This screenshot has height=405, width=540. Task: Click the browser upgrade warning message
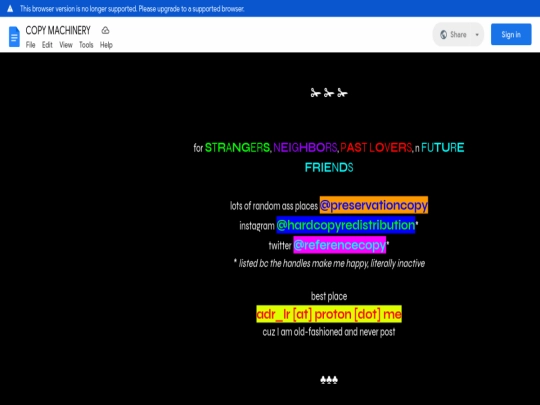click(132, 9)
